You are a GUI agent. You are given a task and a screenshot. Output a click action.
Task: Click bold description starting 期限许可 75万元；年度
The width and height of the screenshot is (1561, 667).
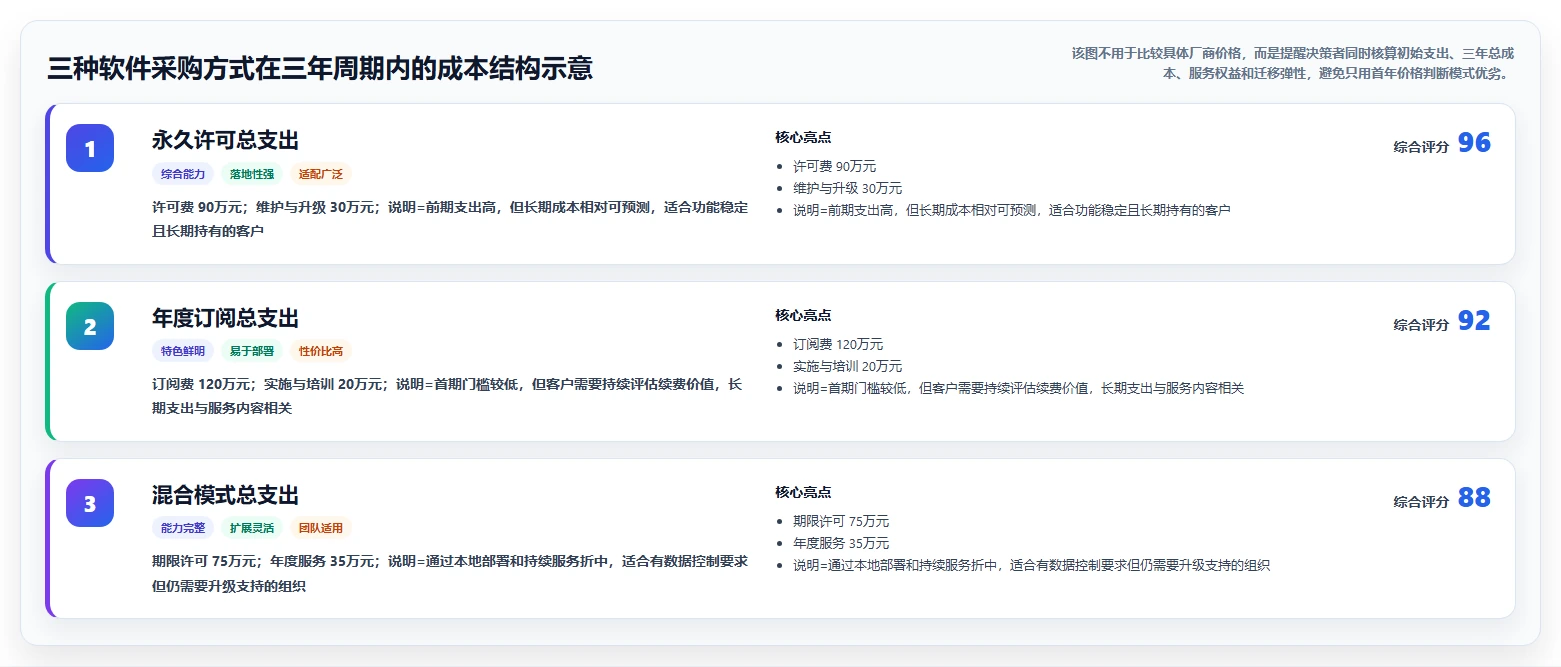[x=450, y=574]
